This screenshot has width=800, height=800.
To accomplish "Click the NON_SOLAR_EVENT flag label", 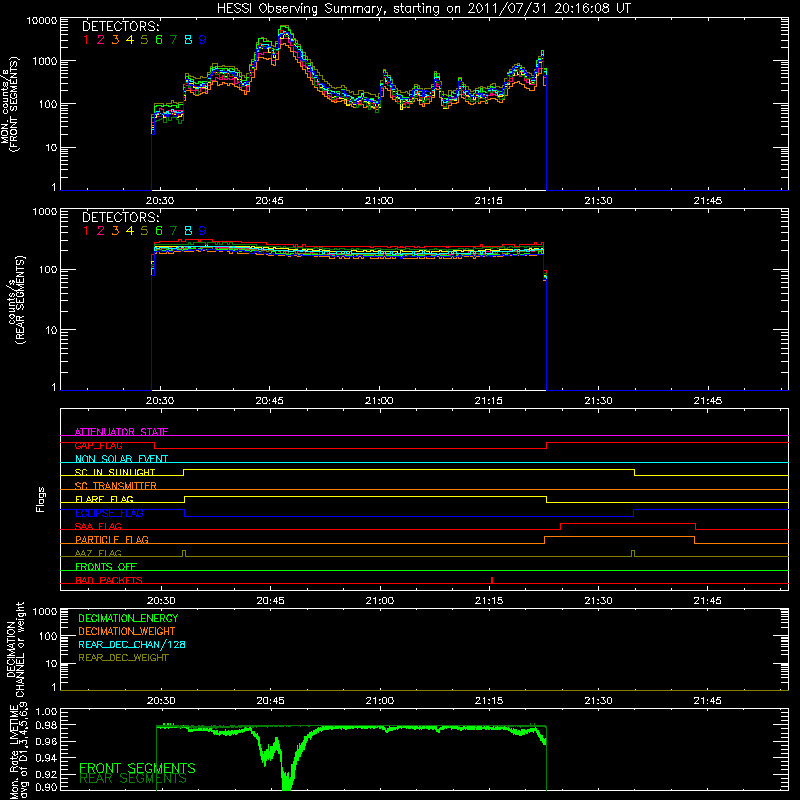I will pos(121,459).
